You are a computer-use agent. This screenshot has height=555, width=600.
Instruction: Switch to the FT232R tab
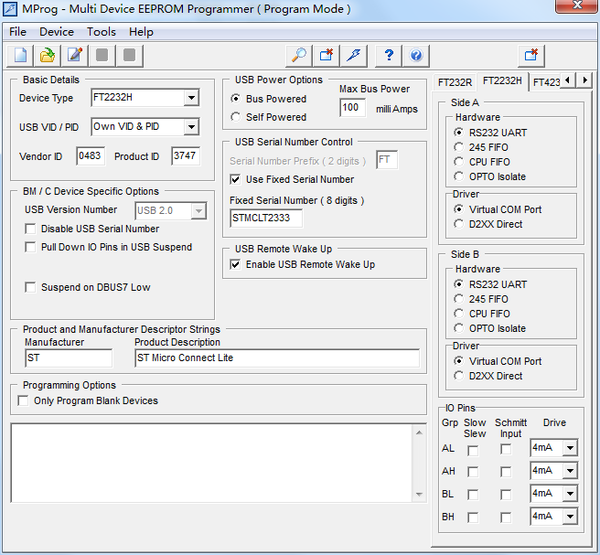[455, 82]
